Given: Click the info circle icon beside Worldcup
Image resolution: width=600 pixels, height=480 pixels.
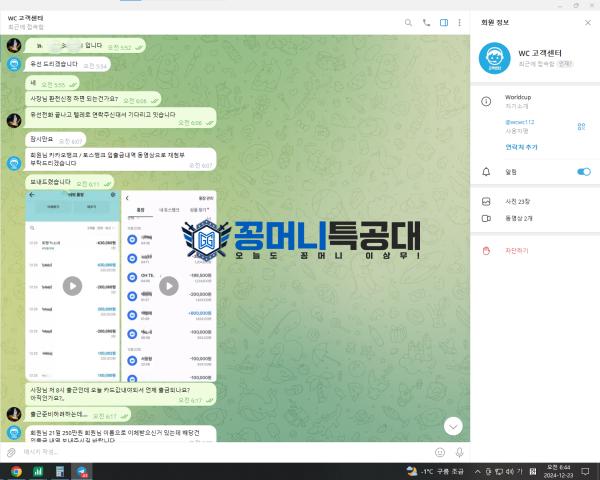Looking at the screenshot, I should [x=486, y=101].
